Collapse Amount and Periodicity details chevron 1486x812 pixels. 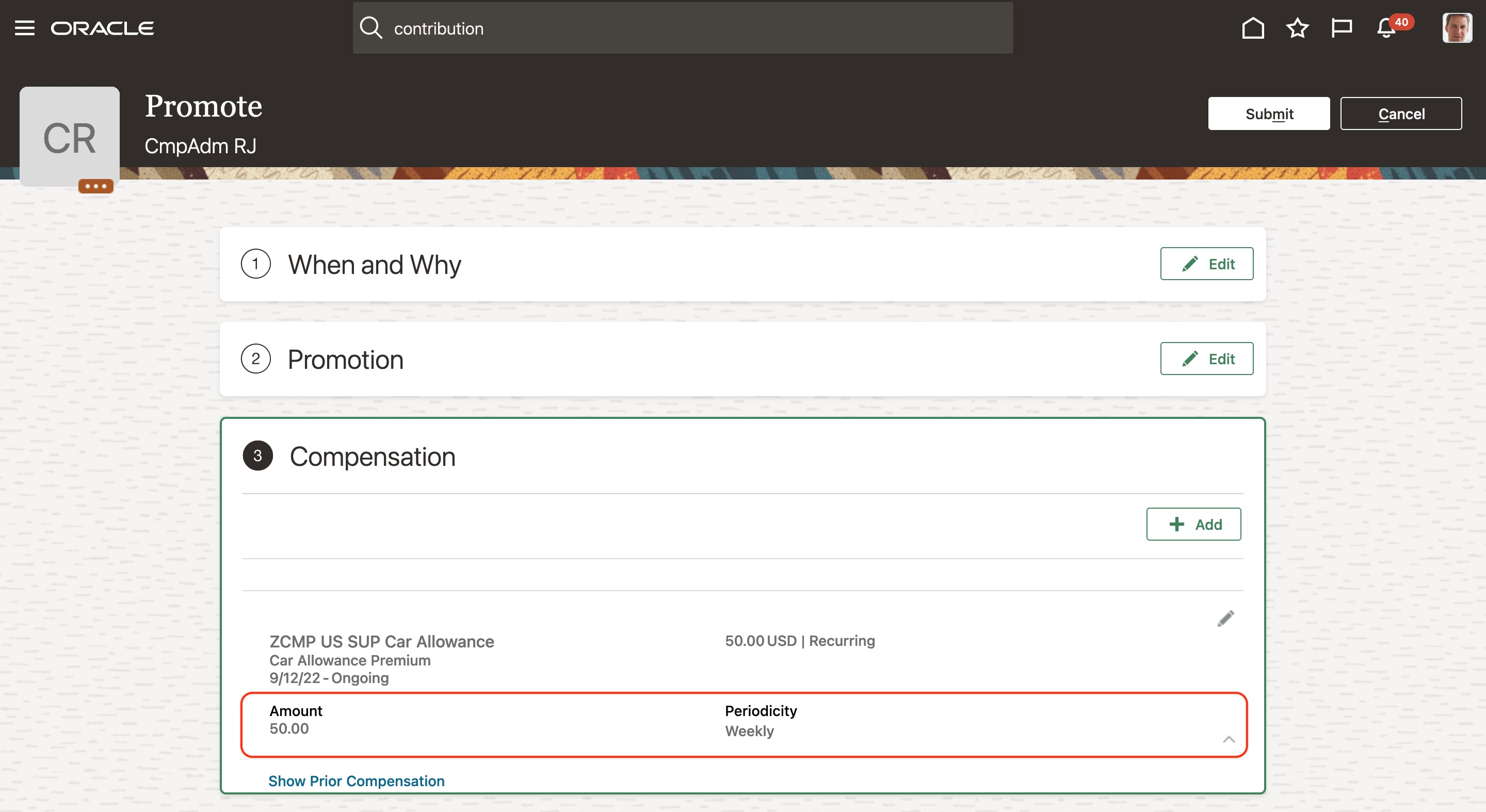coord(1228,739)
